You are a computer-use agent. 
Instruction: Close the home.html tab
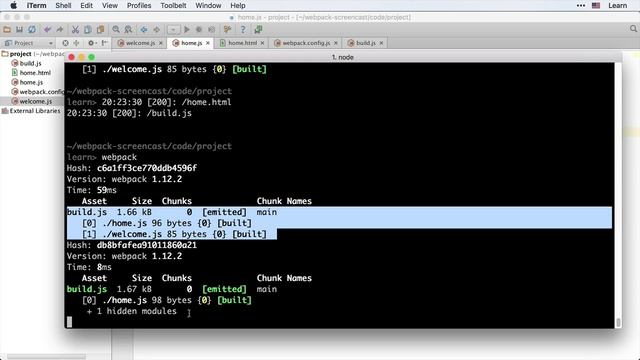262,43
